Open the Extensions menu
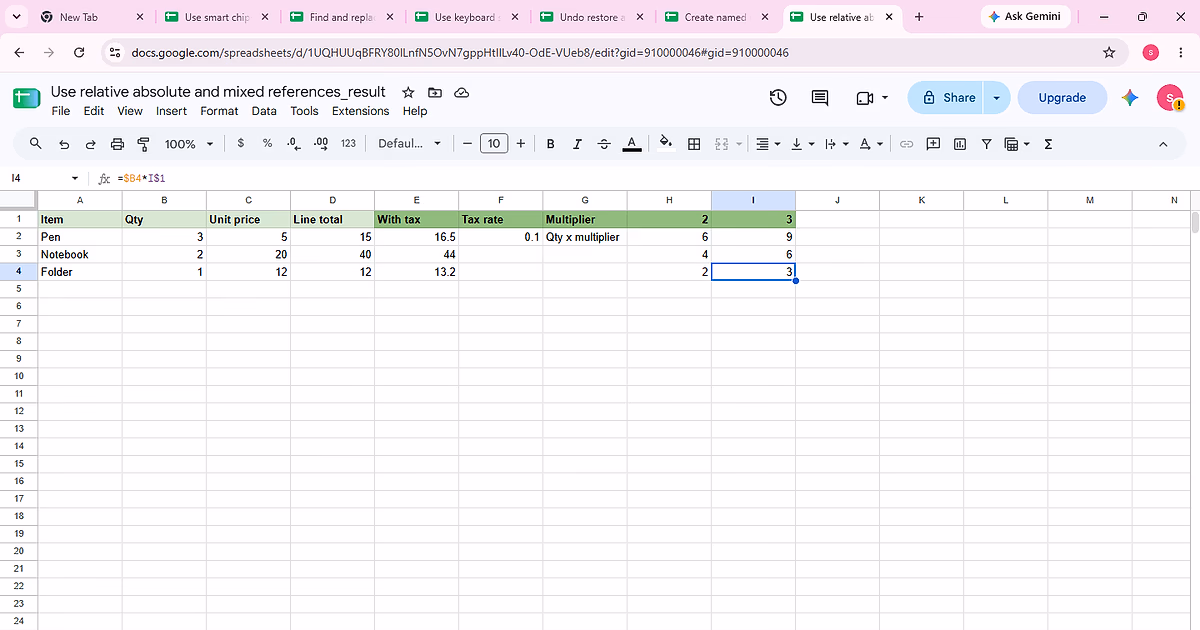The image size is (1200, 630). tap(360, 111)
